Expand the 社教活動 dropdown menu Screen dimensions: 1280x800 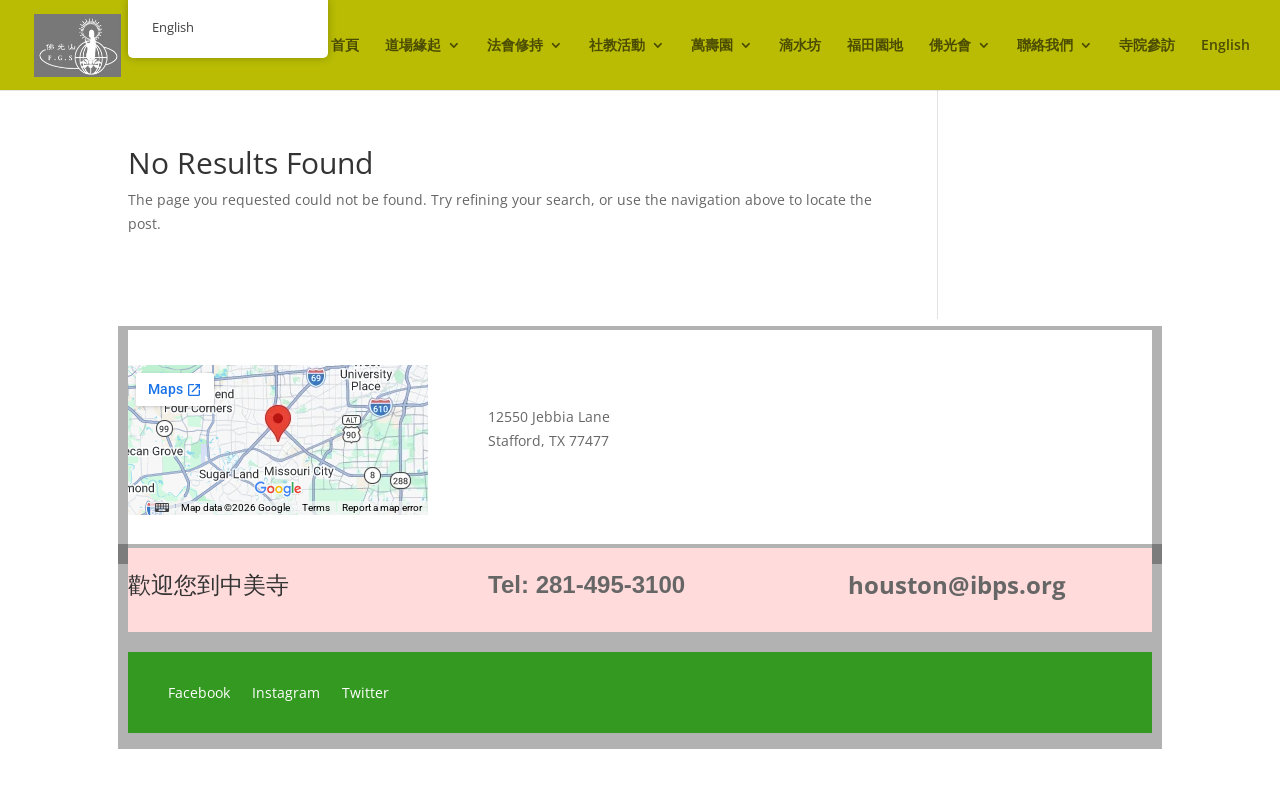click(626, 45)
